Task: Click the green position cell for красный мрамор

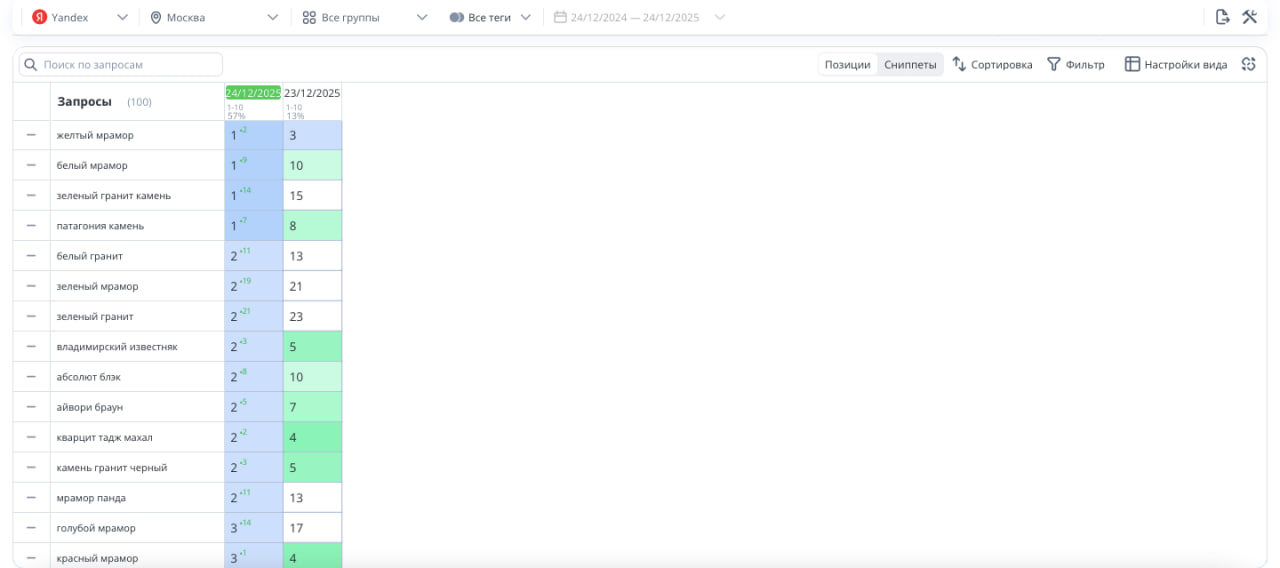Action: (x=312, y=557)
